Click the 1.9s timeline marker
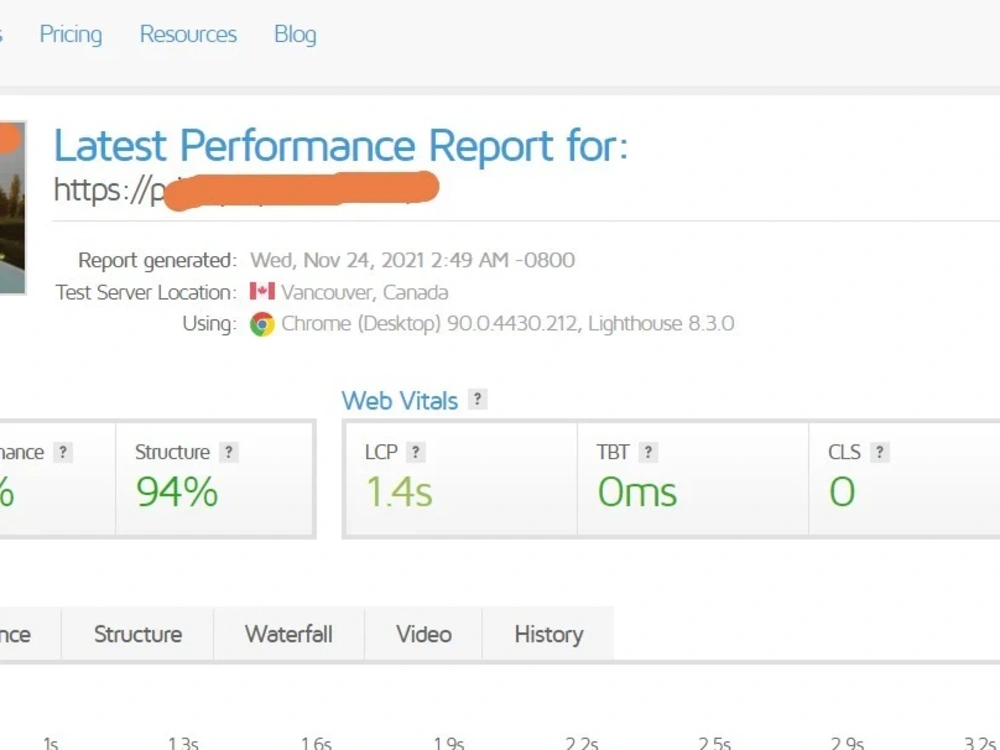Image resolution: width=1000 pixels, height=750 pixels. pyautogui.click(x=449, y=743)
